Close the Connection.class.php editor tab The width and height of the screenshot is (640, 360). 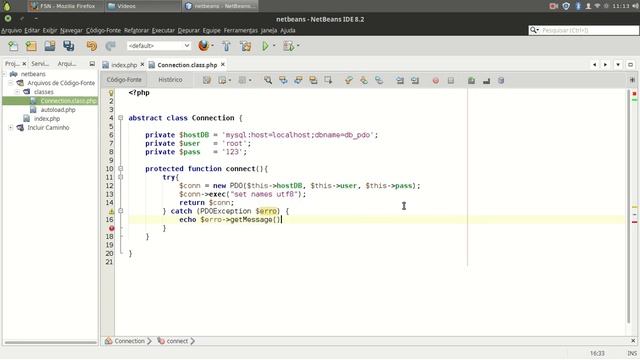[223, 64]
